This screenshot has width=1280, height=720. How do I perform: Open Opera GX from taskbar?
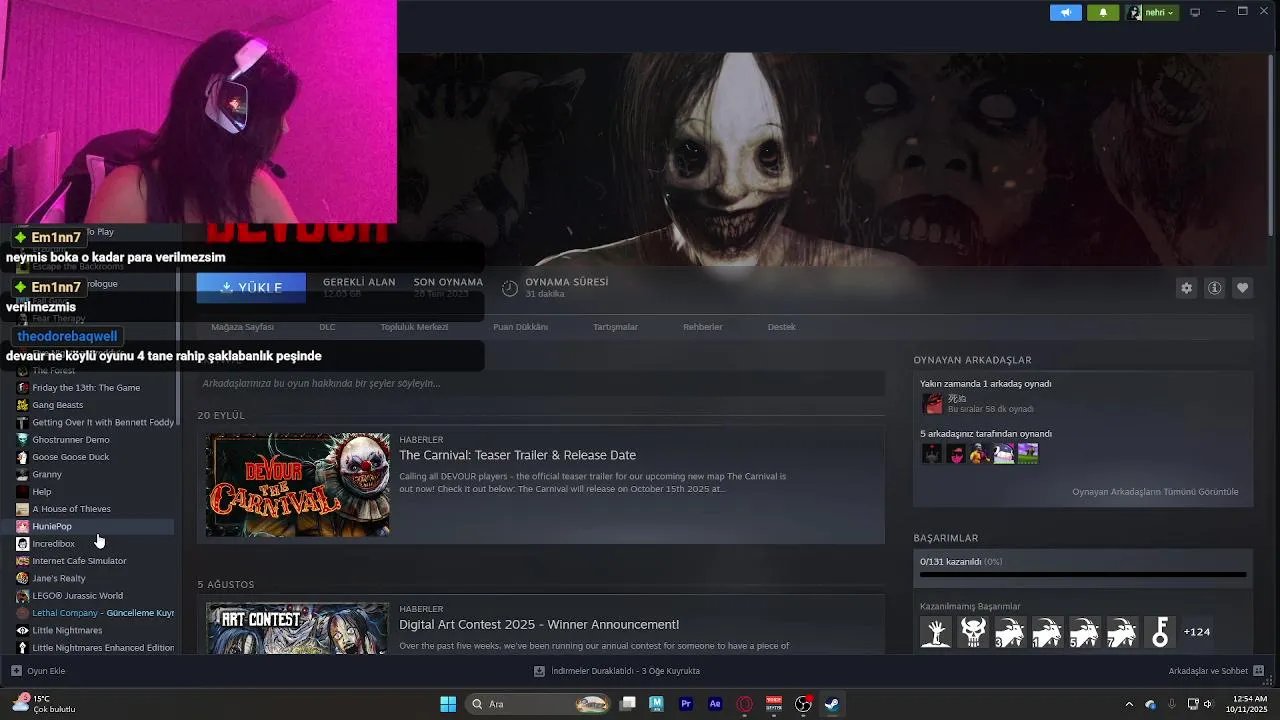pos(744,704)
